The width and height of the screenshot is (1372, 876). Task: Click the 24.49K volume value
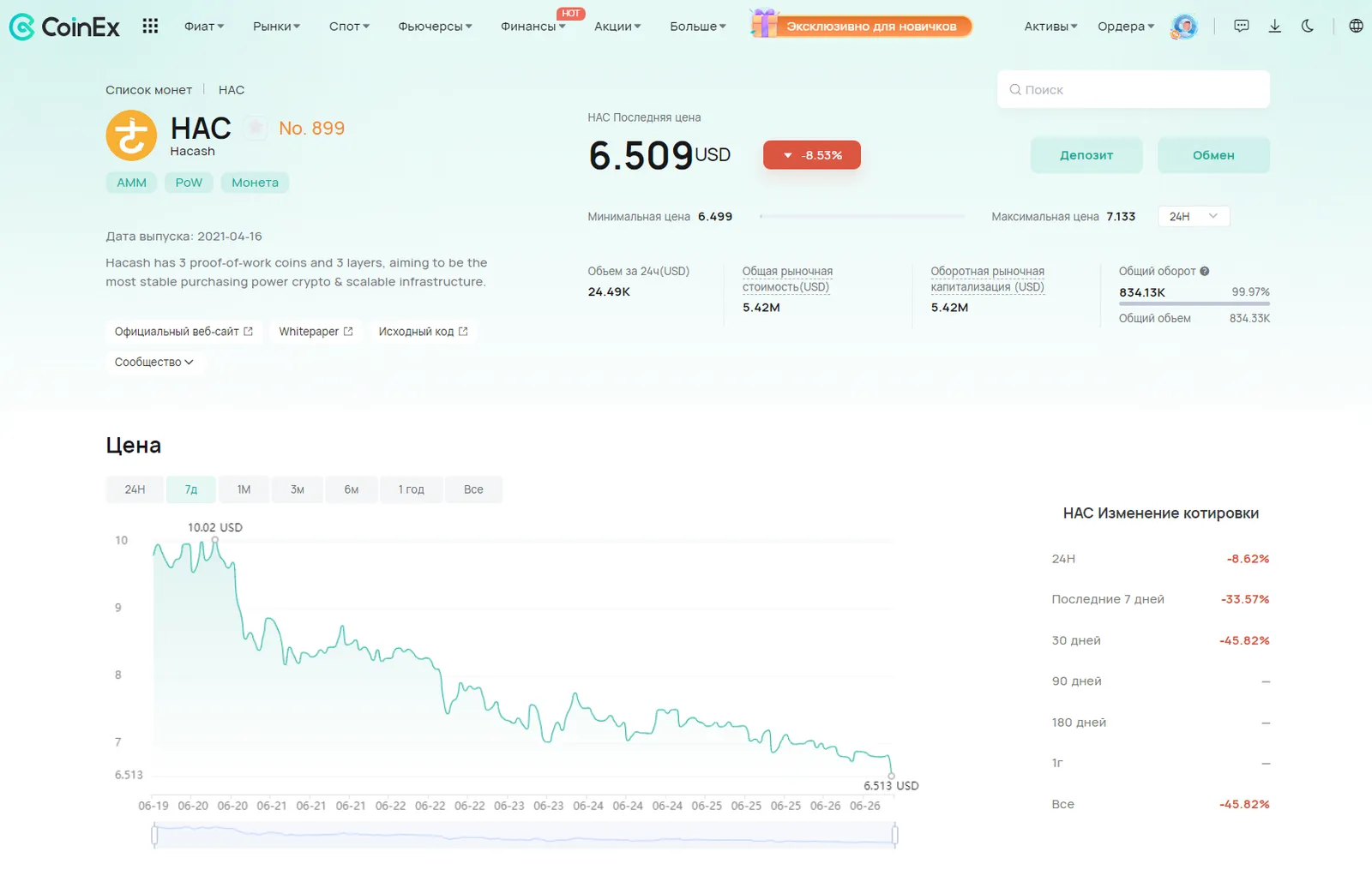pos(609,292)
